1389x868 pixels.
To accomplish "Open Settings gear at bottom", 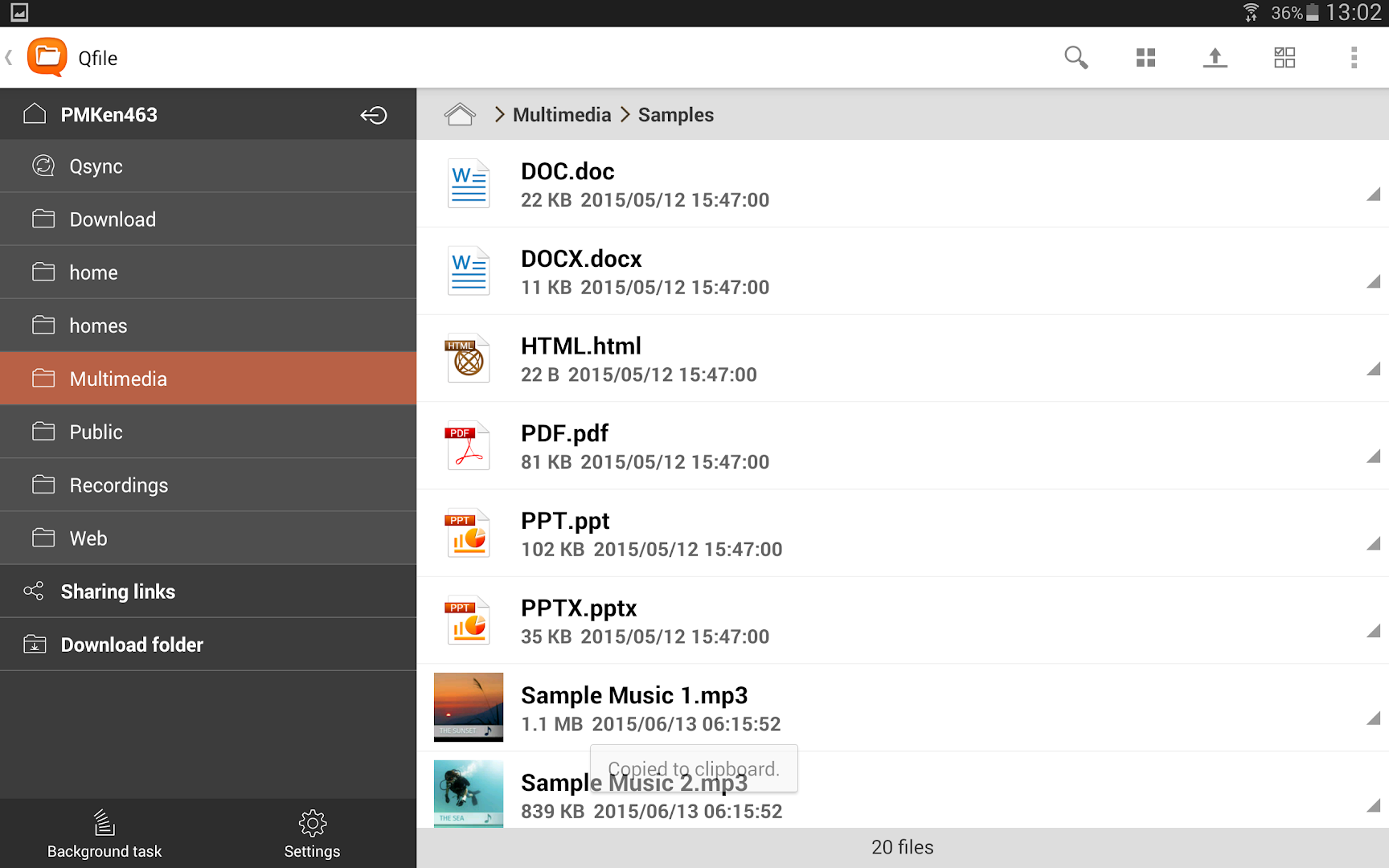I will 312,833.
